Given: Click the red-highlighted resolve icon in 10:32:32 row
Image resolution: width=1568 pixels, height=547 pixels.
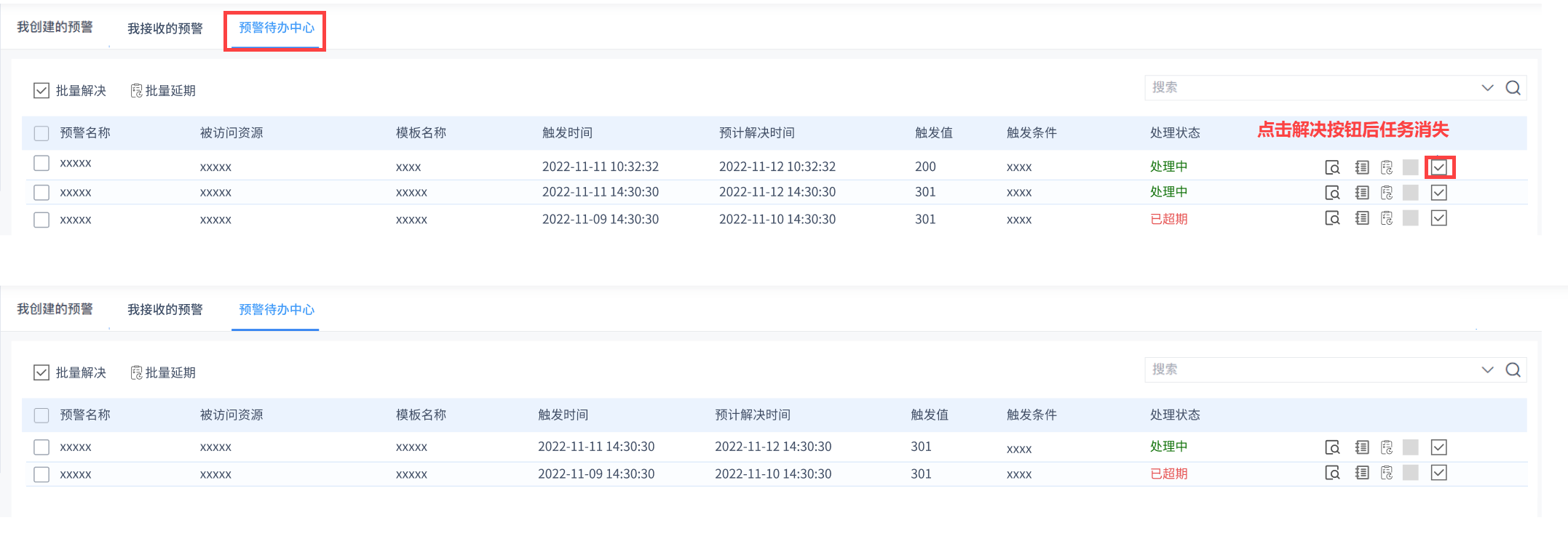Looking at the screenshot, I should click(1439, 167).
